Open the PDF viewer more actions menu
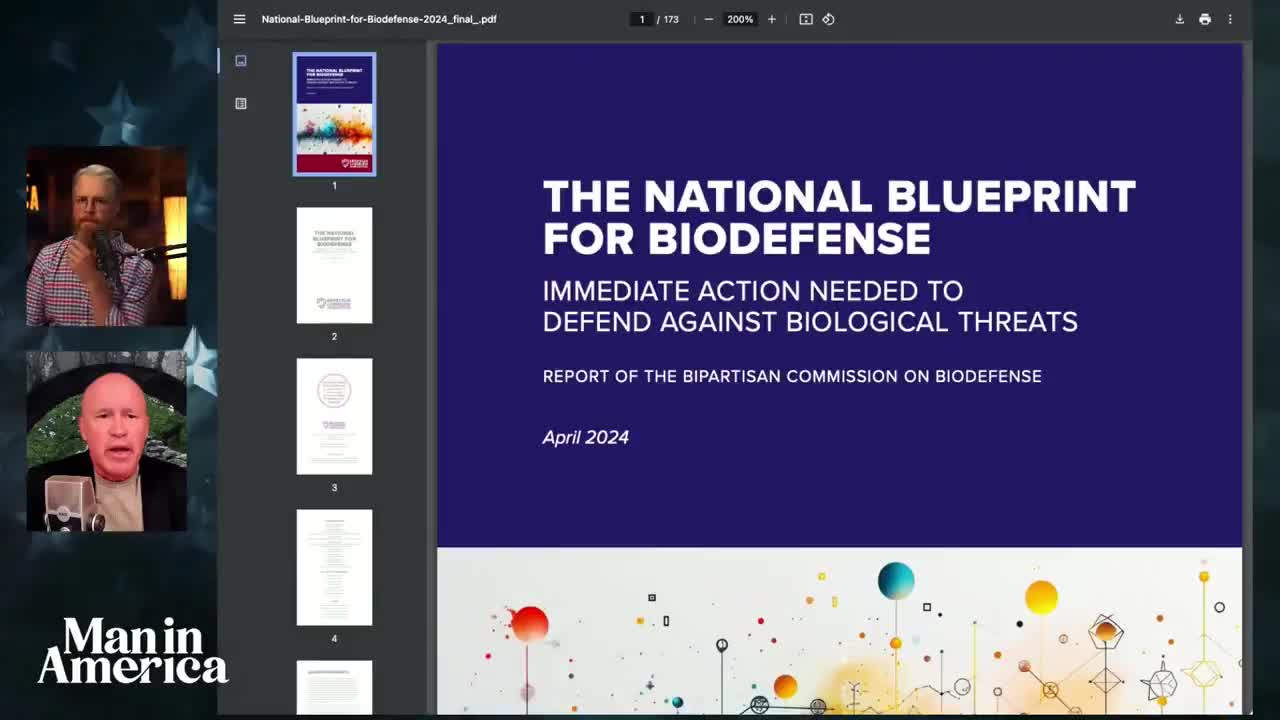The width and height of the screenshot is (1280, 720). (1230, 19)
